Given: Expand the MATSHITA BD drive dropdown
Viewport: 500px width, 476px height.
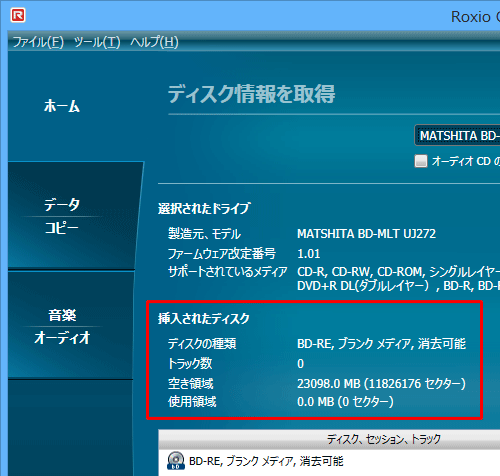Looking at the screenshot, I should click(x=457, y=135).
